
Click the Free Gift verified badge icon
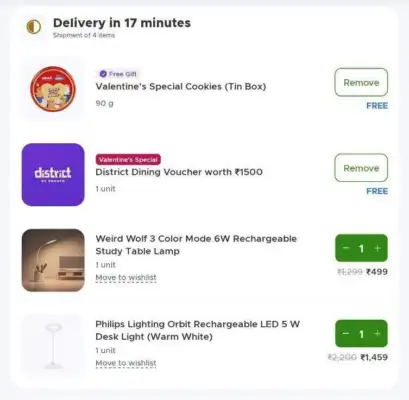point(103,74)
